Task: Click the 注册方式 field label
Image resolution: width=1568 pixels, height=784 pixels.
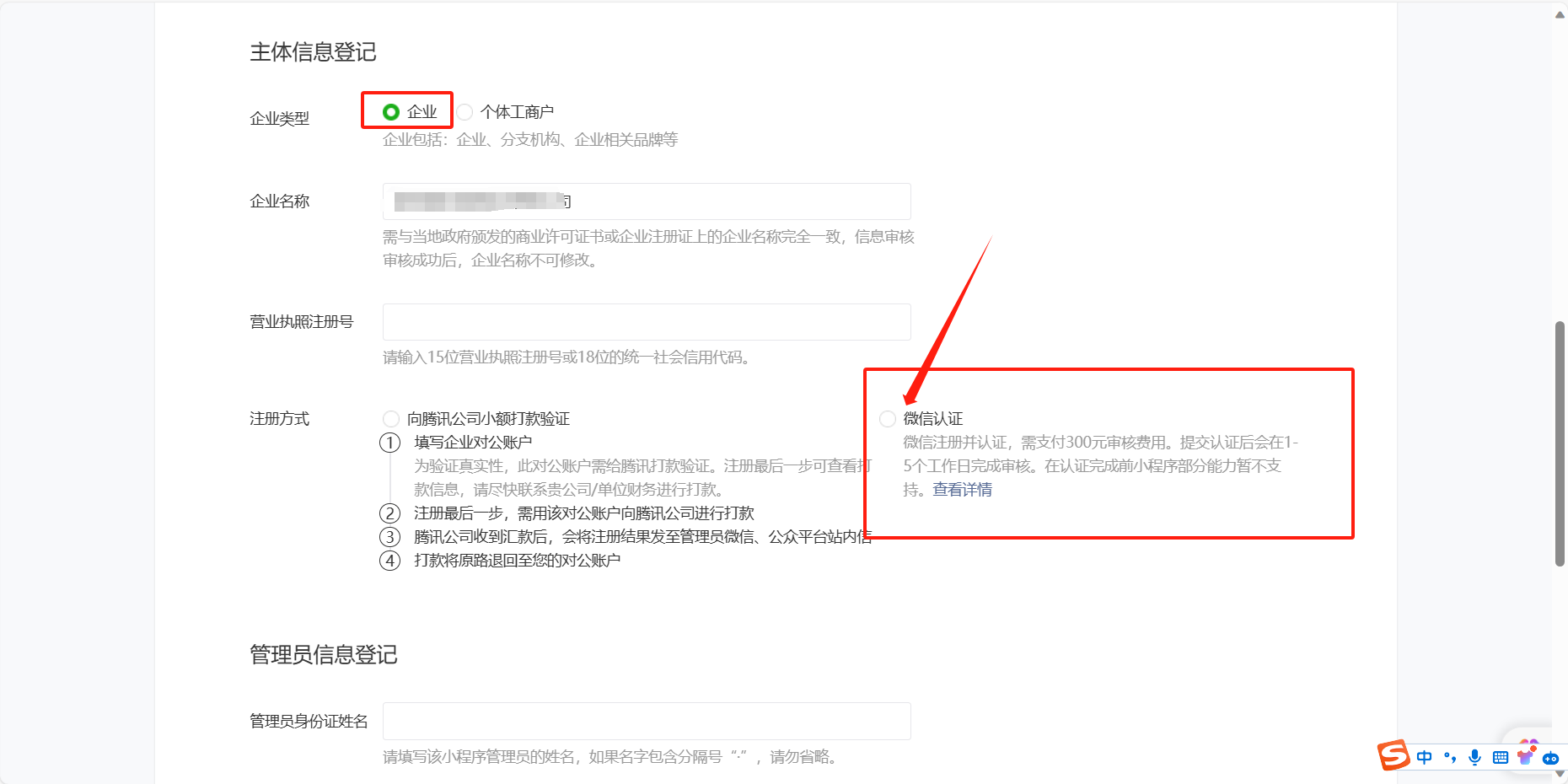Action: (279, 419)
